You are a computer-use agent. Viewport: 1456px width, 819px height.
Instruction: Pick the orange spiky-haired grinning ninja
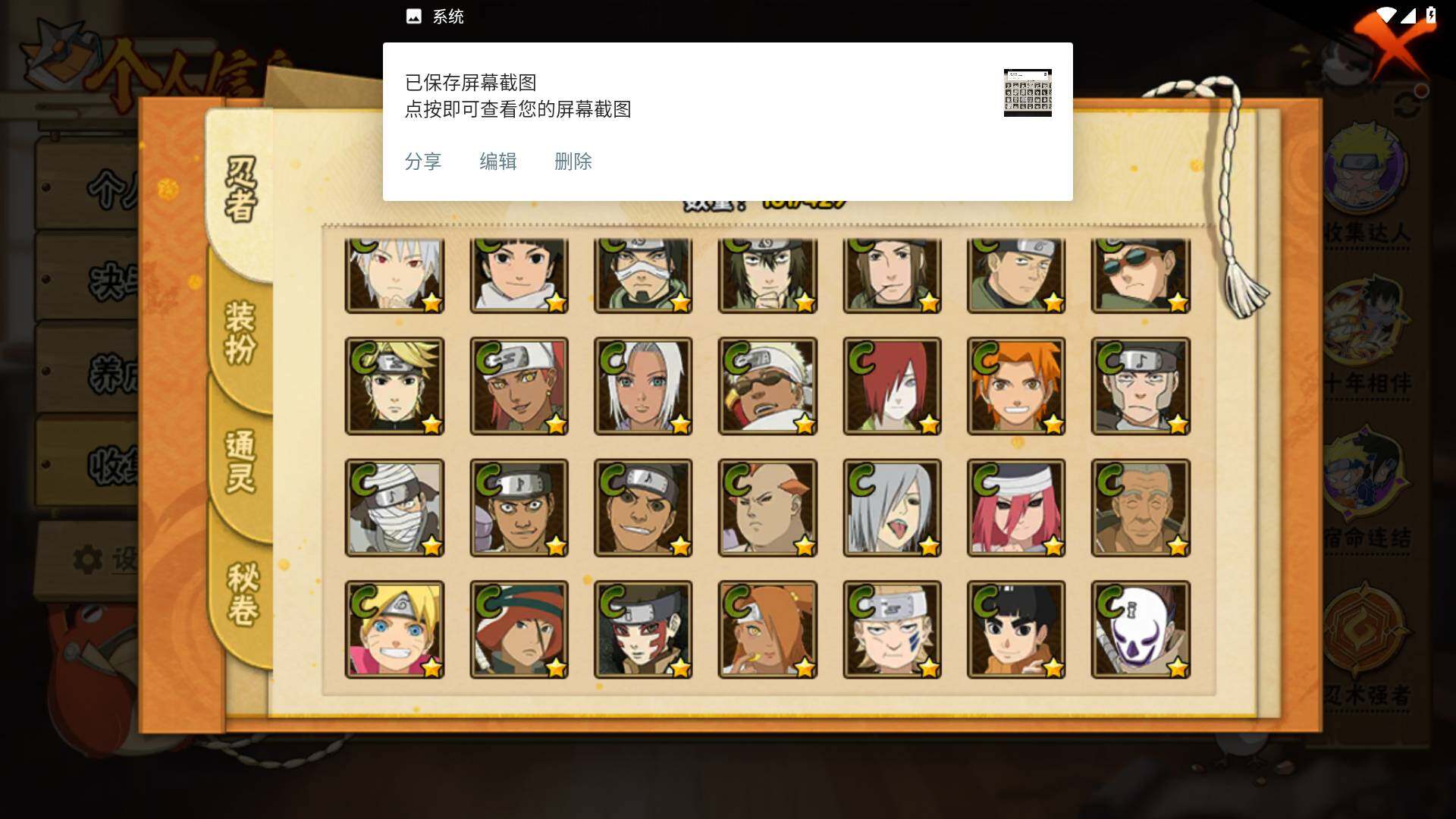[x=1016, y=386]
